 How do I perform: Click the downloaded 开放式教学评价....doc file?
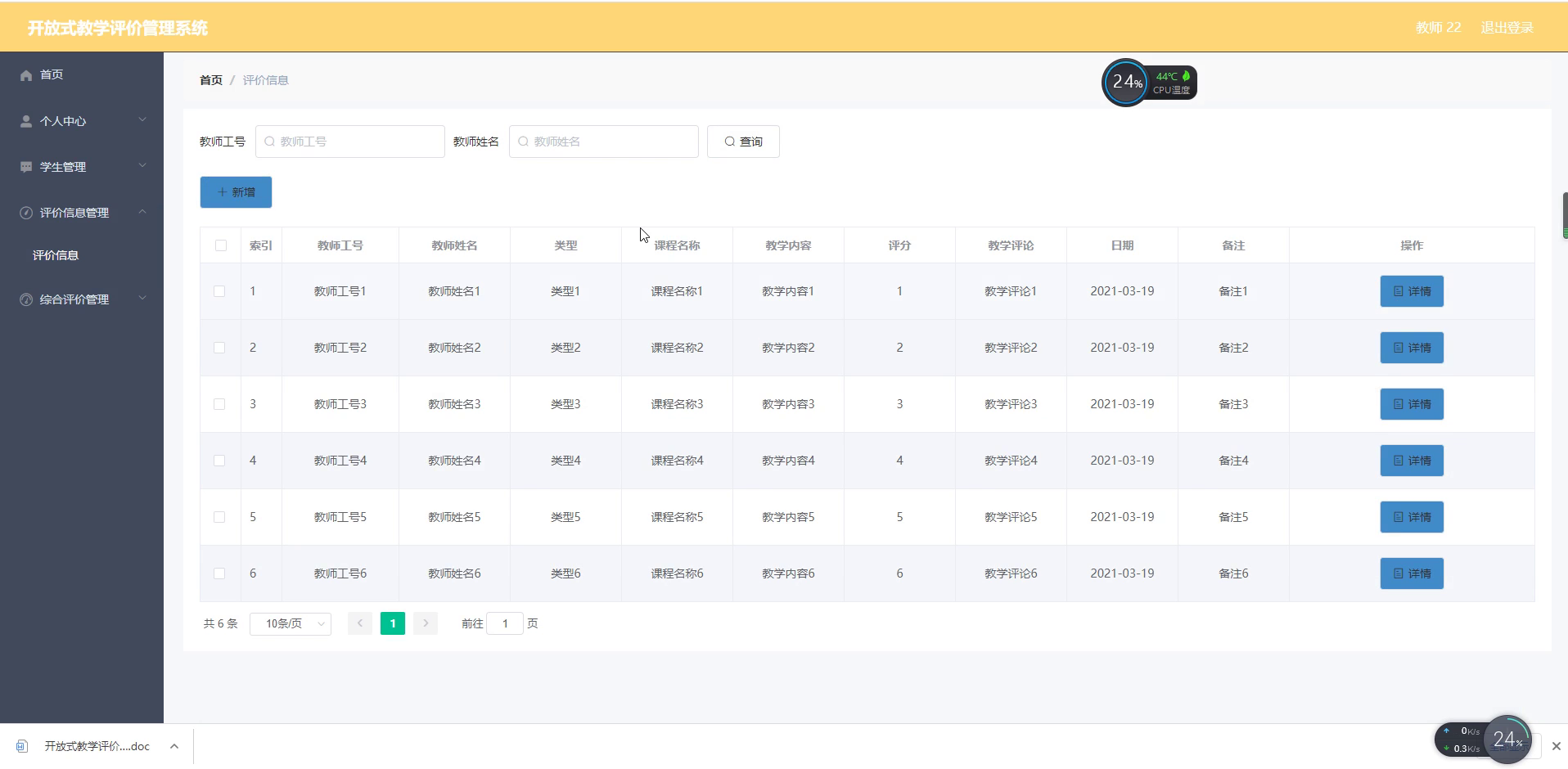(97, 746)
